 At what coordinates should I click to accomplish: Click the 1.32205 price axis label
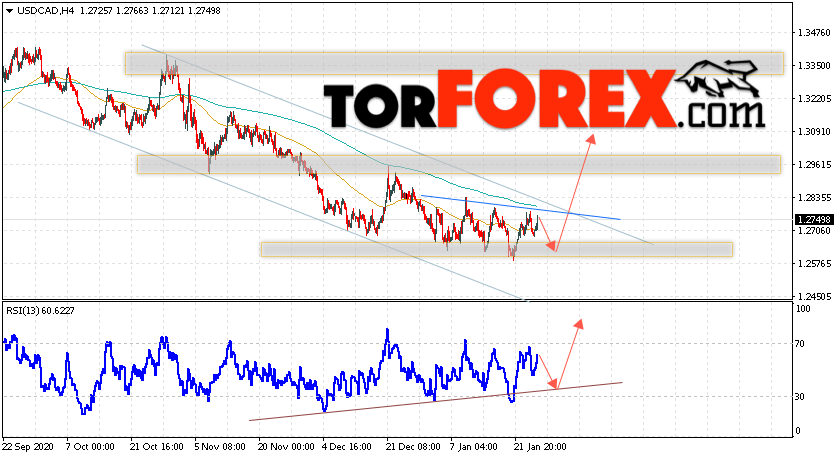814,99
